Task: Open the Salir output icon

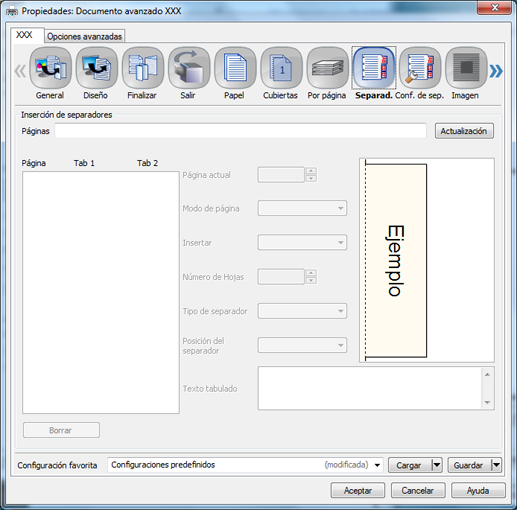Action: click(189, 68)
